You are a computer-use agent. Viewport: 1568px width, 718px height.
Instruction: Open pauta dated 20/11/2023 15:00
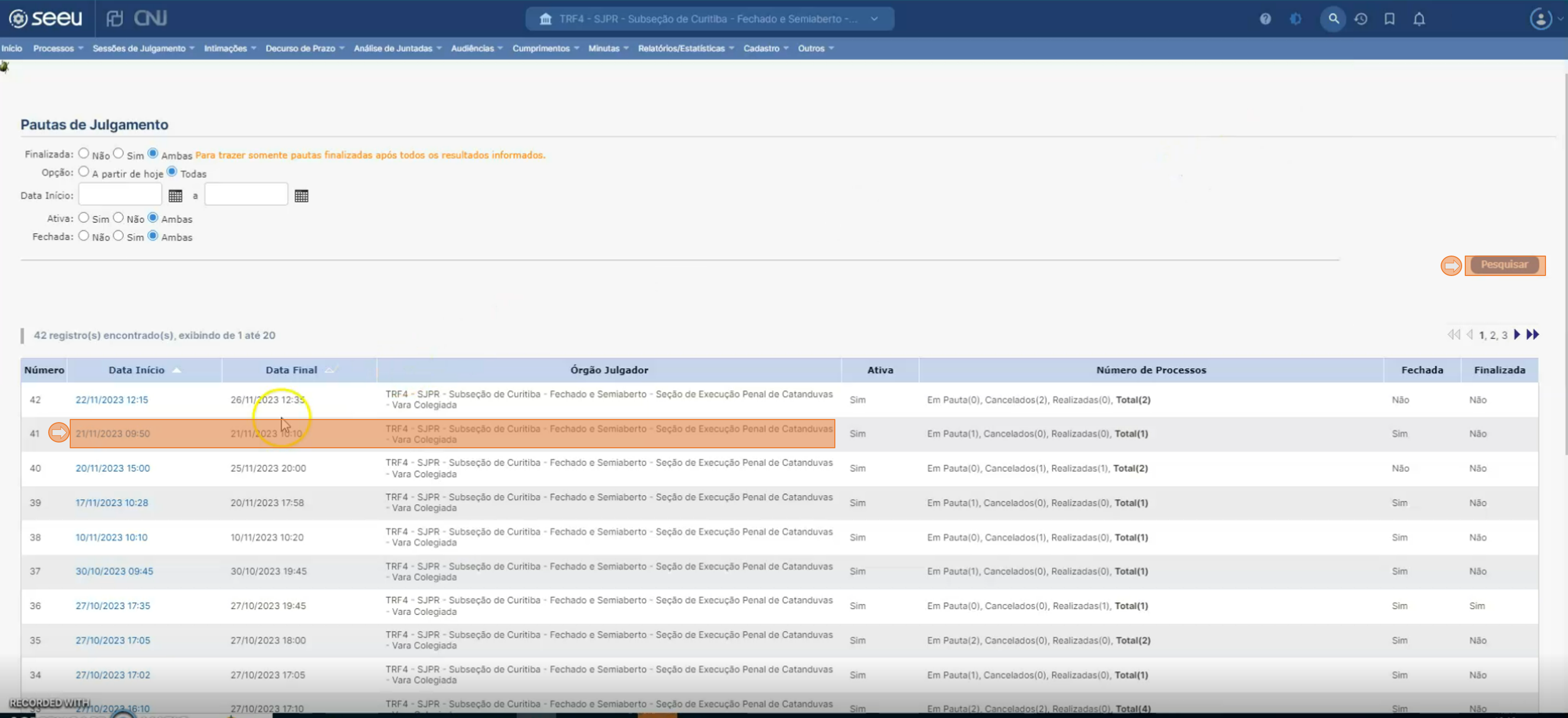pos(113,469)
